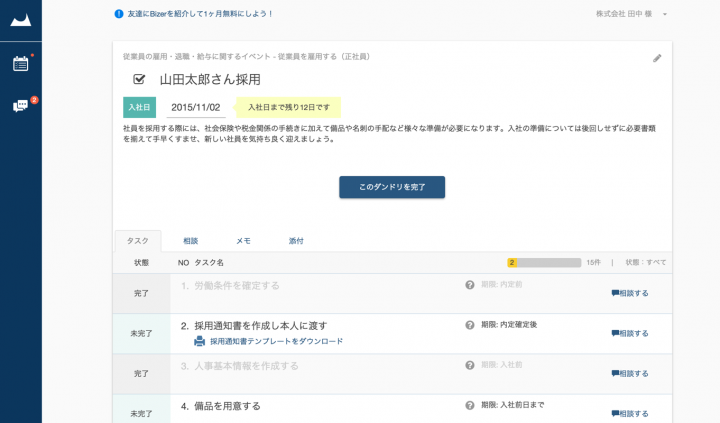Click task name 人事基本情報を作成する

pos(247,366)
